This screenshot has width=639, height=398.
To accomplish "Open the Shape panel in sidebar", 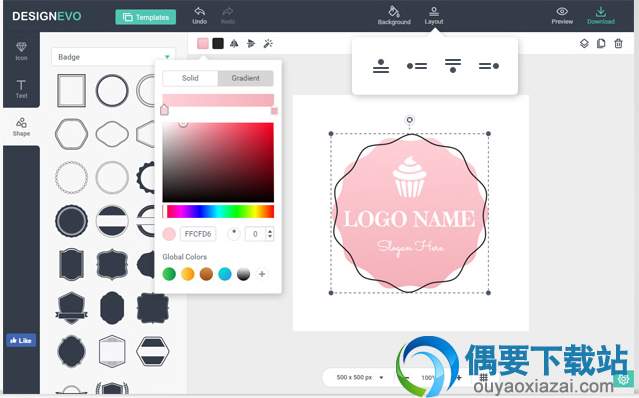I will point(21,127).
